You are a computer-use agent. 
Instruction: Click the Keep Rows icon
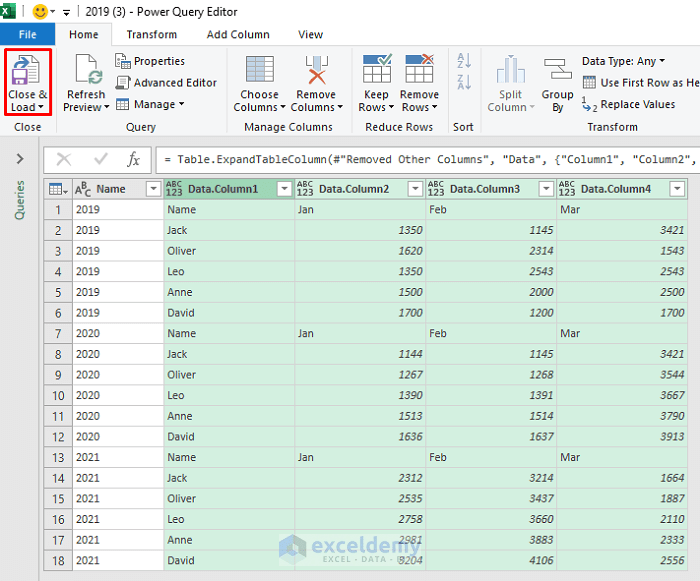376,69
